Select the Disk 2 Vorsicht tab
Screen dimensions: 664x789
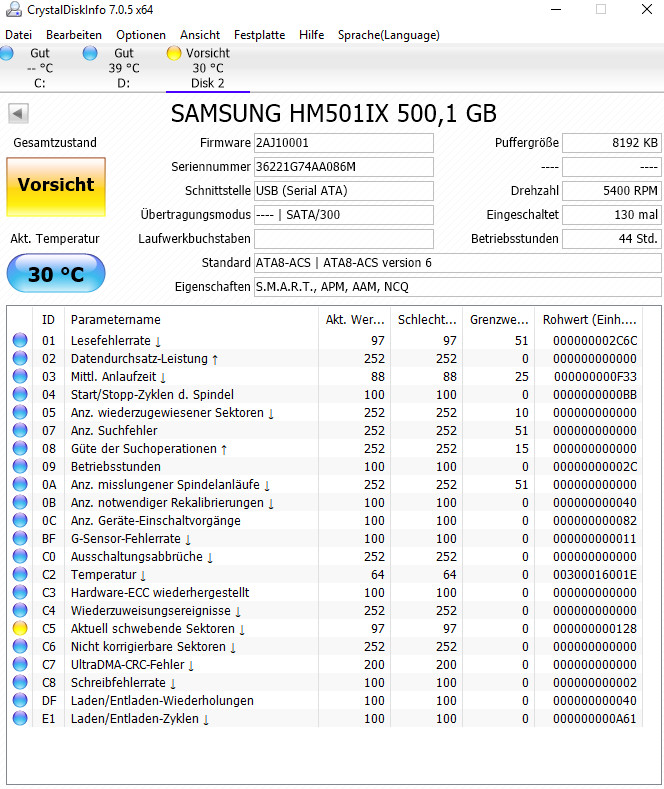pyautogui.click(x=208, y=68)
